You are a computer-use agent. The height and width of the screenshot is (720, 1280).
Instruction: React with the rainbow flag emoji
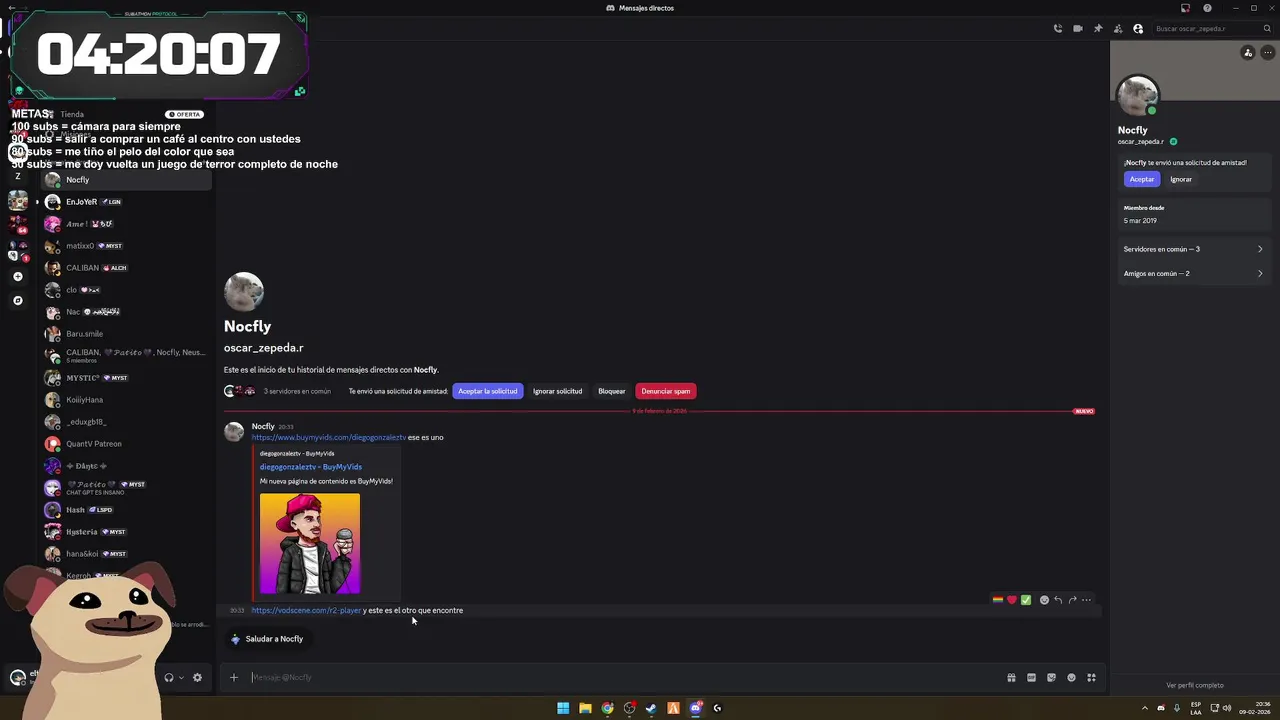click(997, 600)
